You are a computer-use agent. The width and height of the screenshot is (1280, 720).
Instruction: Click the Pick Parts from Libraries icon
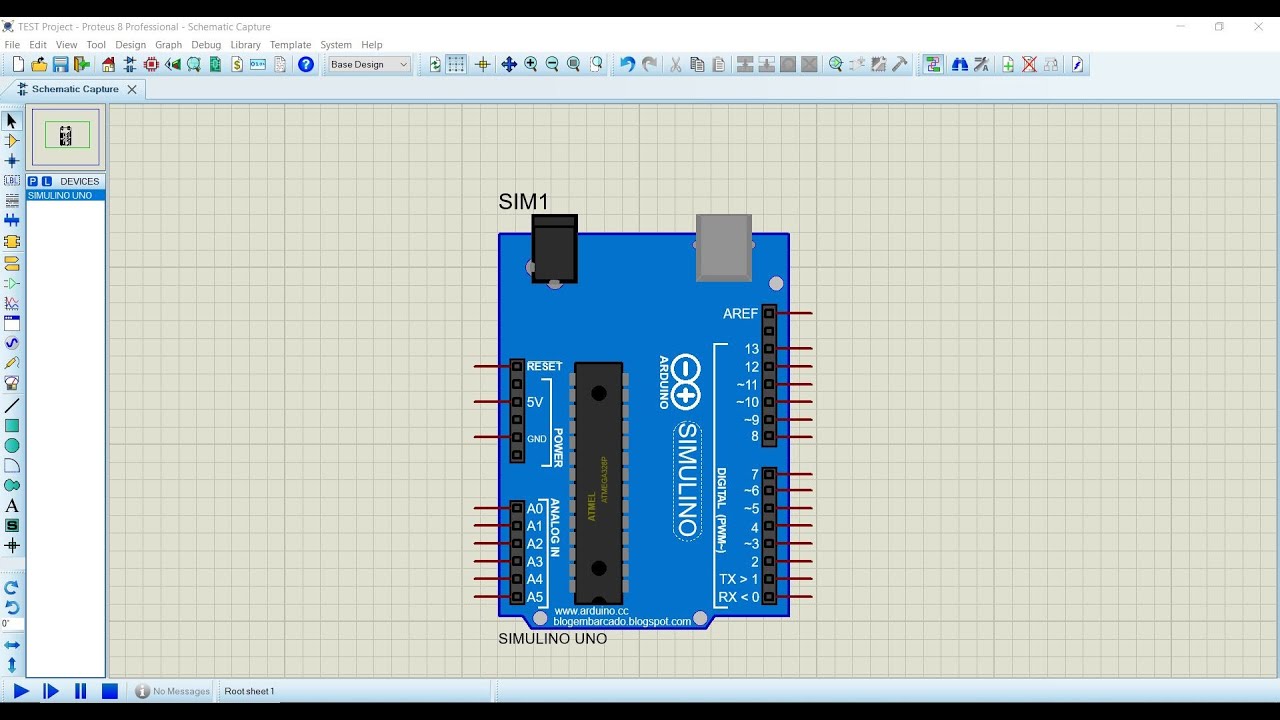point(836,64)
